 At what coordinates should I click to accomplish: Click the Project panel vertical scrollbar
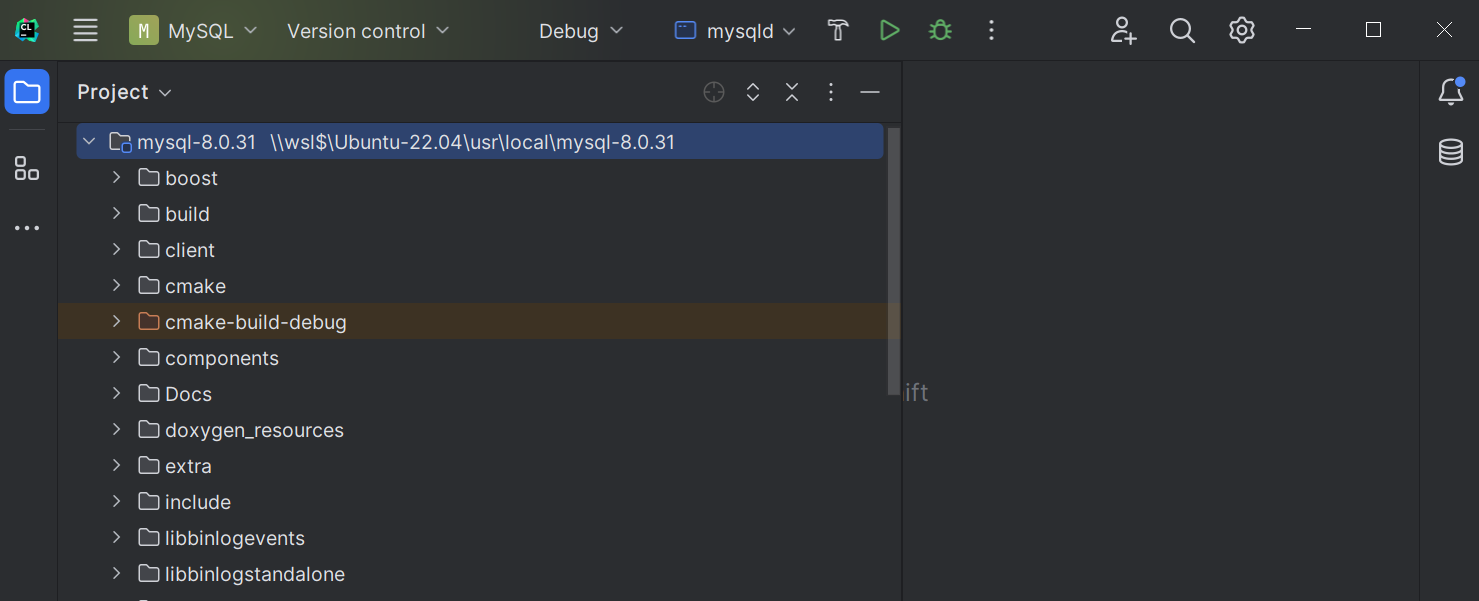(894, 261)
